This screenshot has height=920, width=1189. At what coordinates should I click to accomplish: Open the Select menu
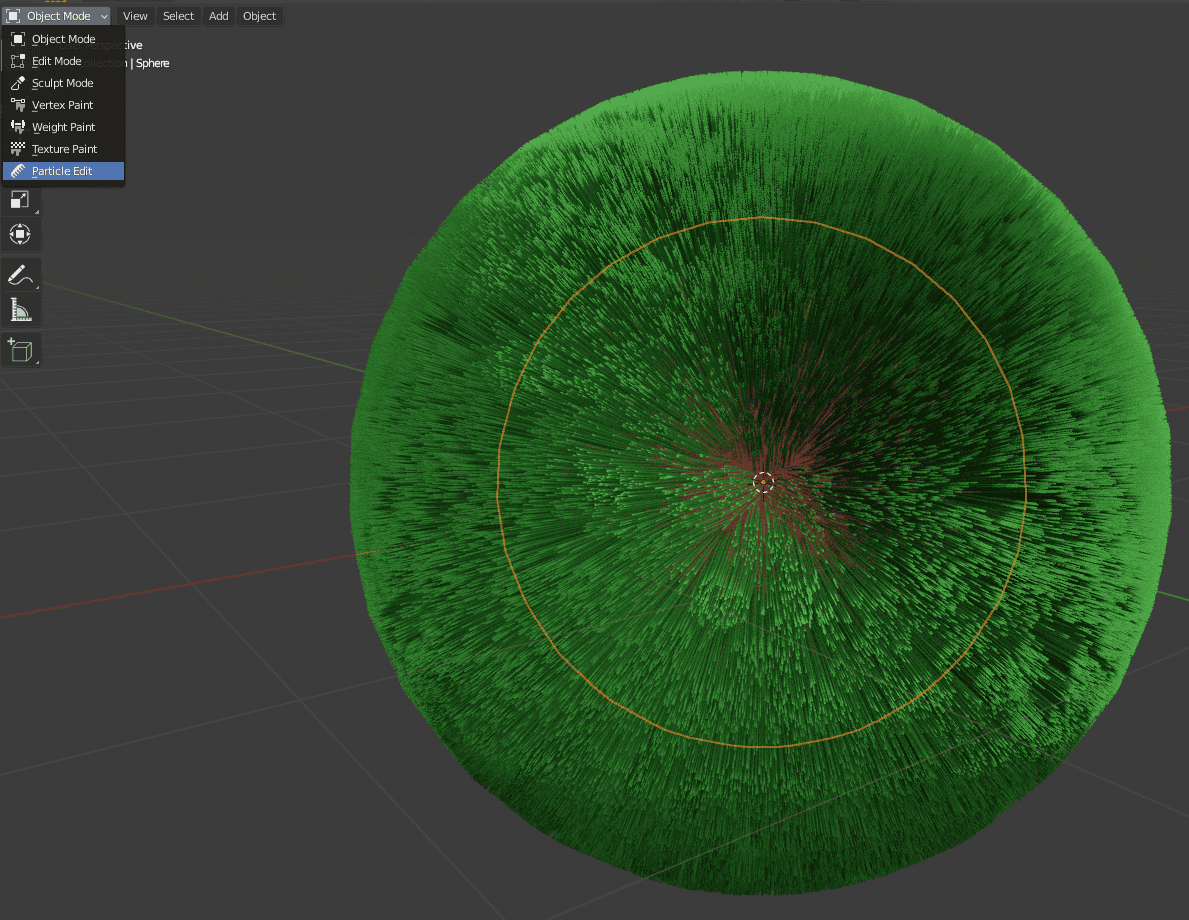pos(178,15)
